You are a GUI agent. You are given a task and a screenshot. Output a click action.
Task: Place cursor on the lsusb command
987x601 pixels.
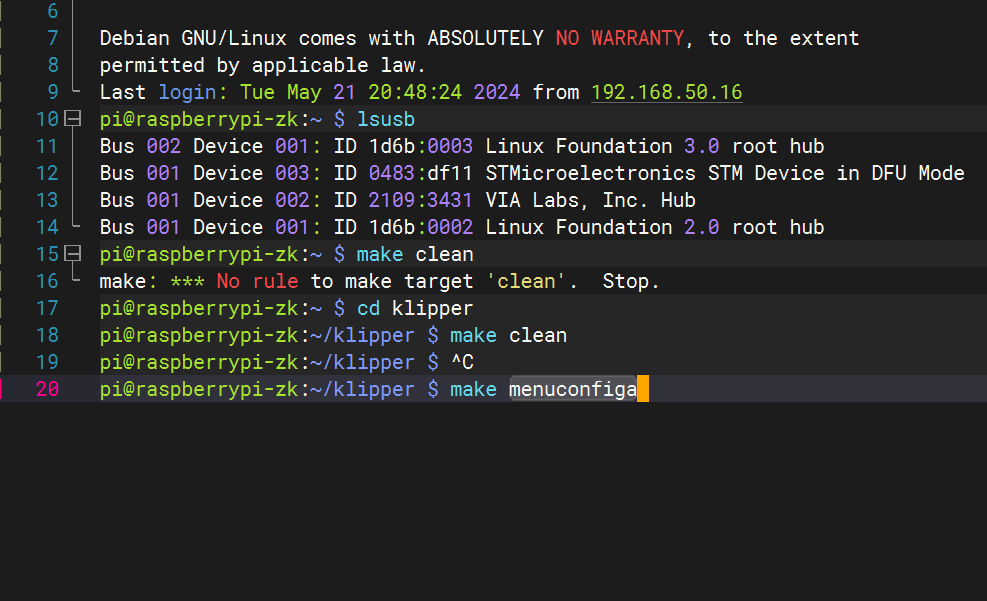click(386, 119)
